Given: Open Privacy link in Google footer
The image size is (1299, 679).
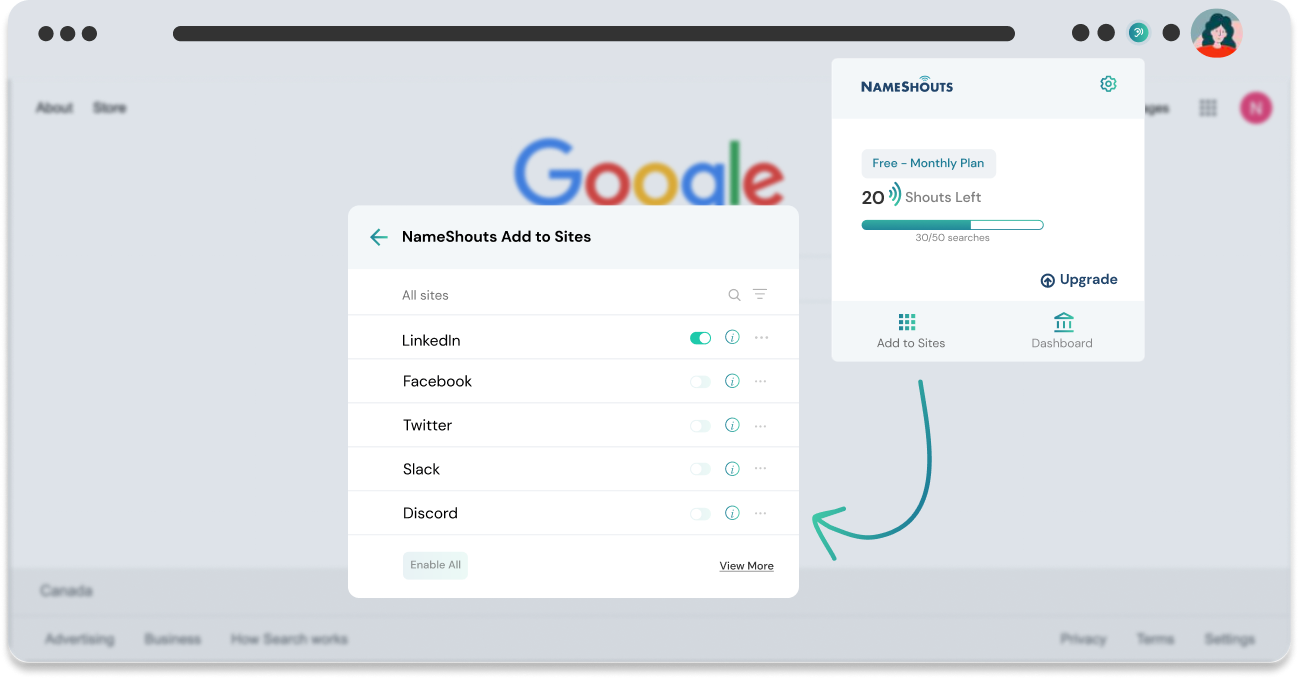Looking at the screenshot, I should point(1083,639).
